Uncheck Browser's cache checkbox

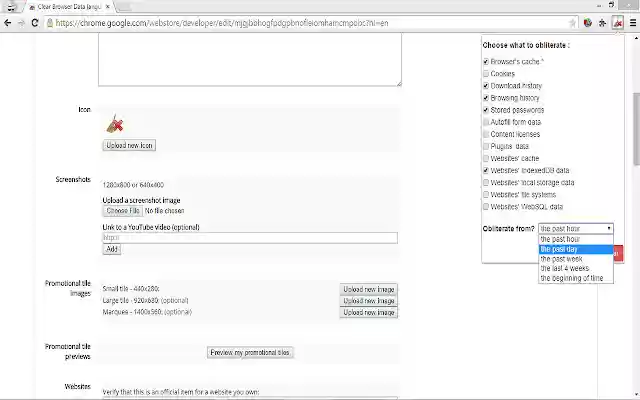(486, 62)
